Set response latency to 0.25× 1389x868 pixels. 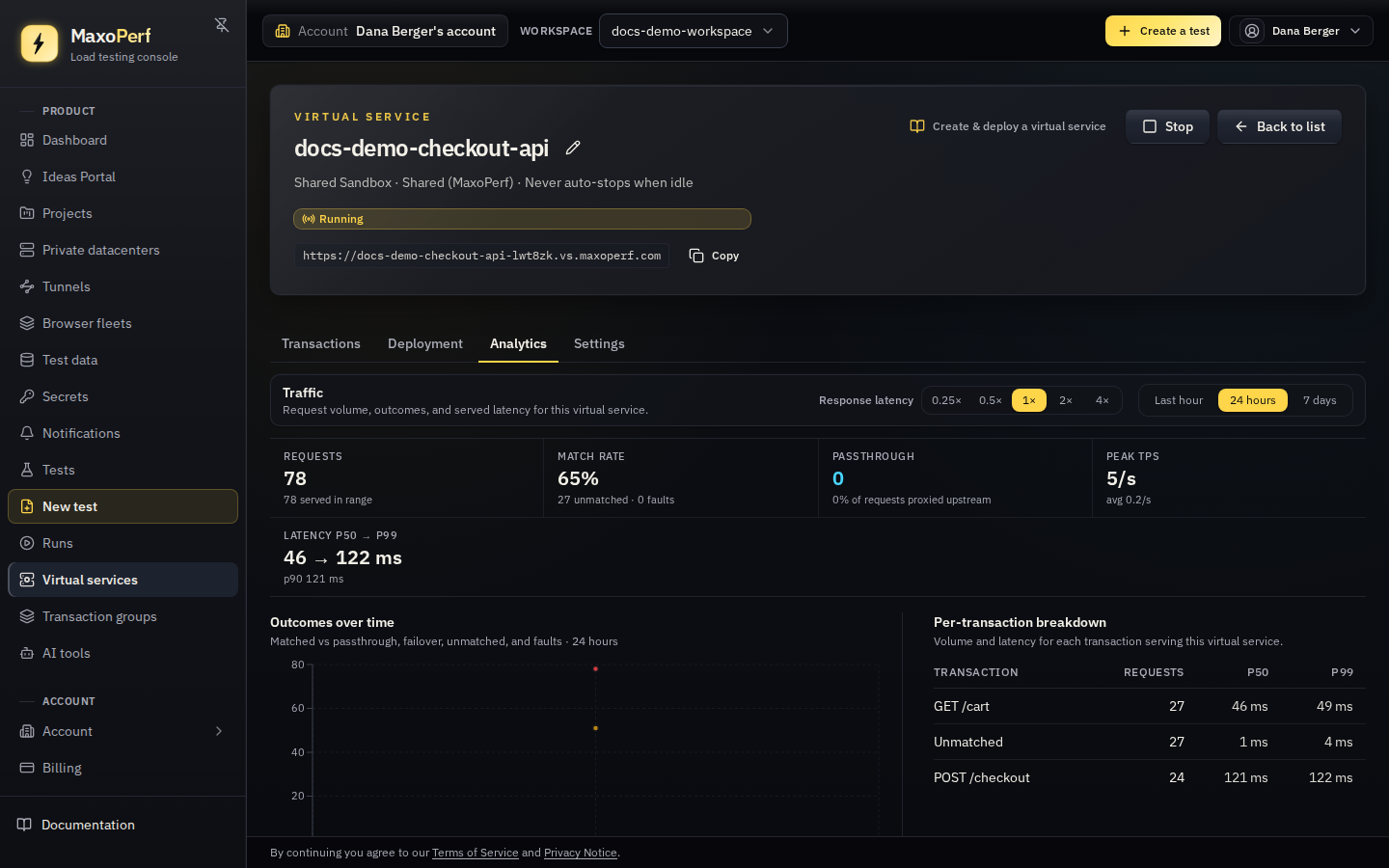[x=946, y=400]
